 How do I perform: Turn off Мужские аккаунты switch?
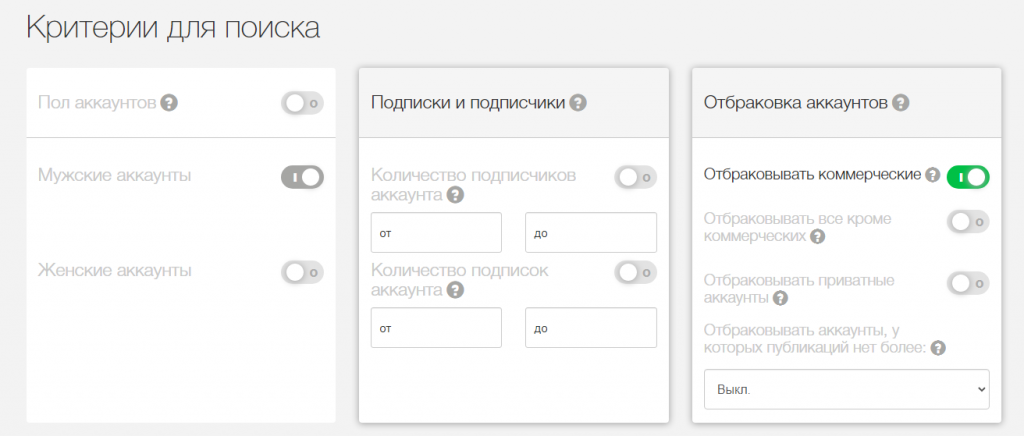pyautogui.click(x=302, y=177)
